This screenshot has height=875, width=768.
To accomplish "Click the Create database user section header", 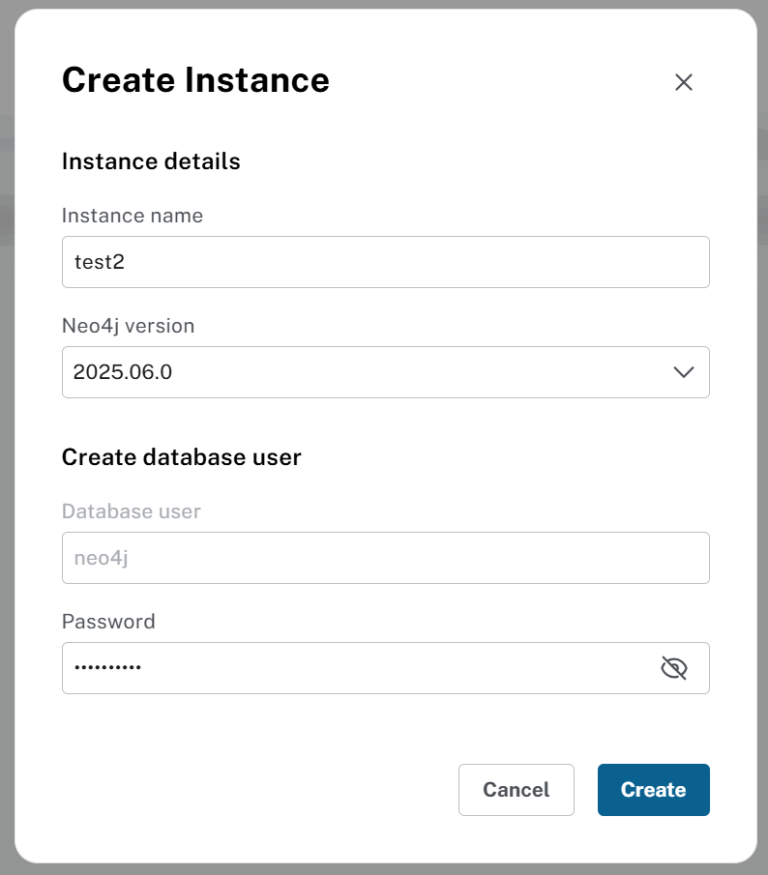I will (182, 456).
